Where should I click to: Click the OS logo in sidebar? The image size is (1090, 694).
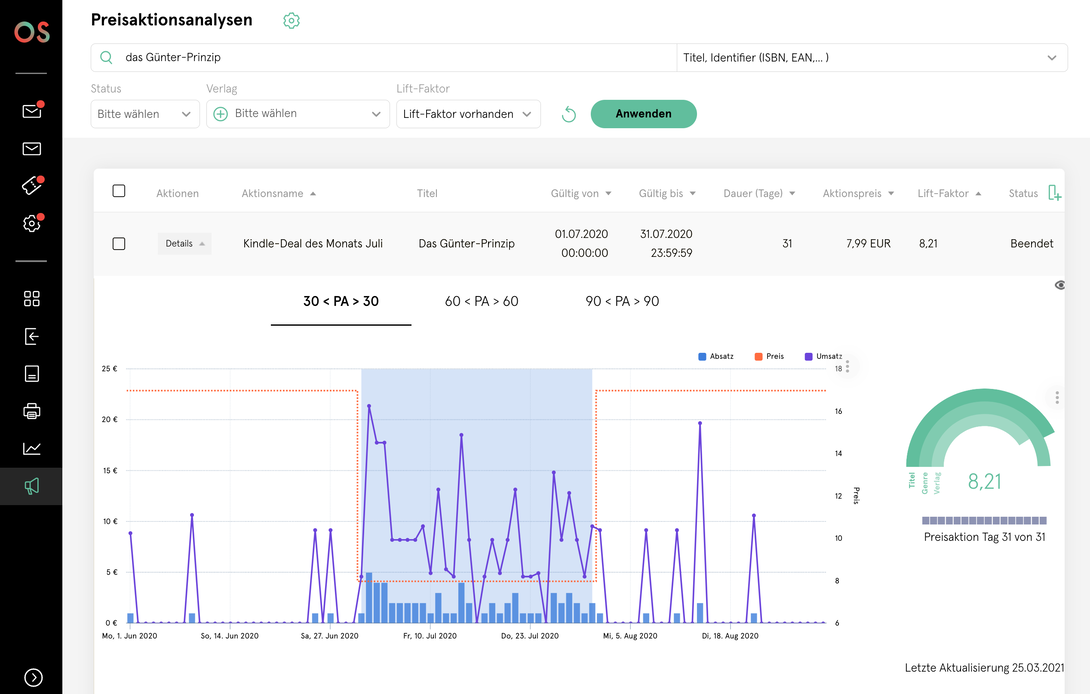pyautogui.click(x=32, y=32)
